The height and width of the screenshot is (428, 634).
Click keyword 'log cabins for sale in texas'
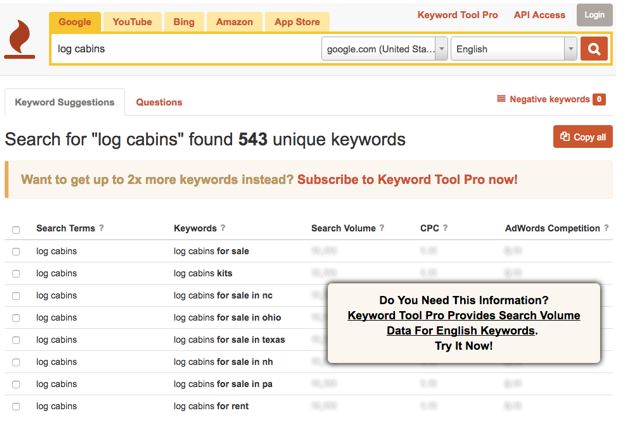(229, 340)
